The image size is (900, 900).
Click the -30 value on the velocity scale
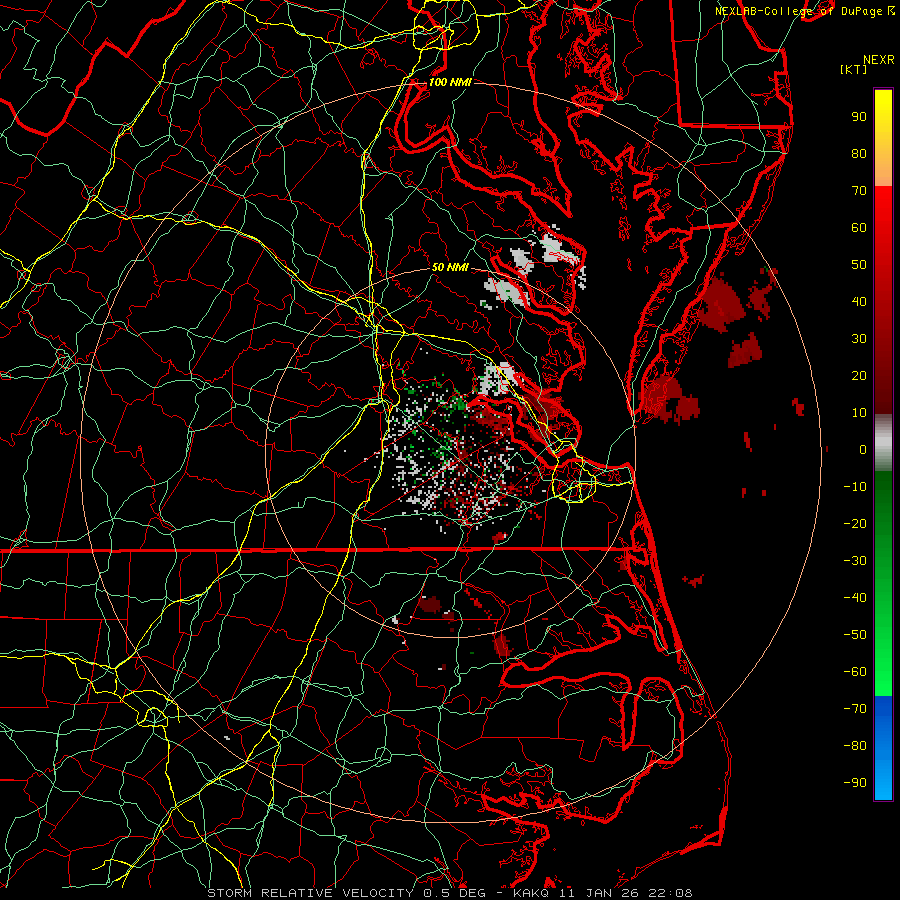point(855,561)
